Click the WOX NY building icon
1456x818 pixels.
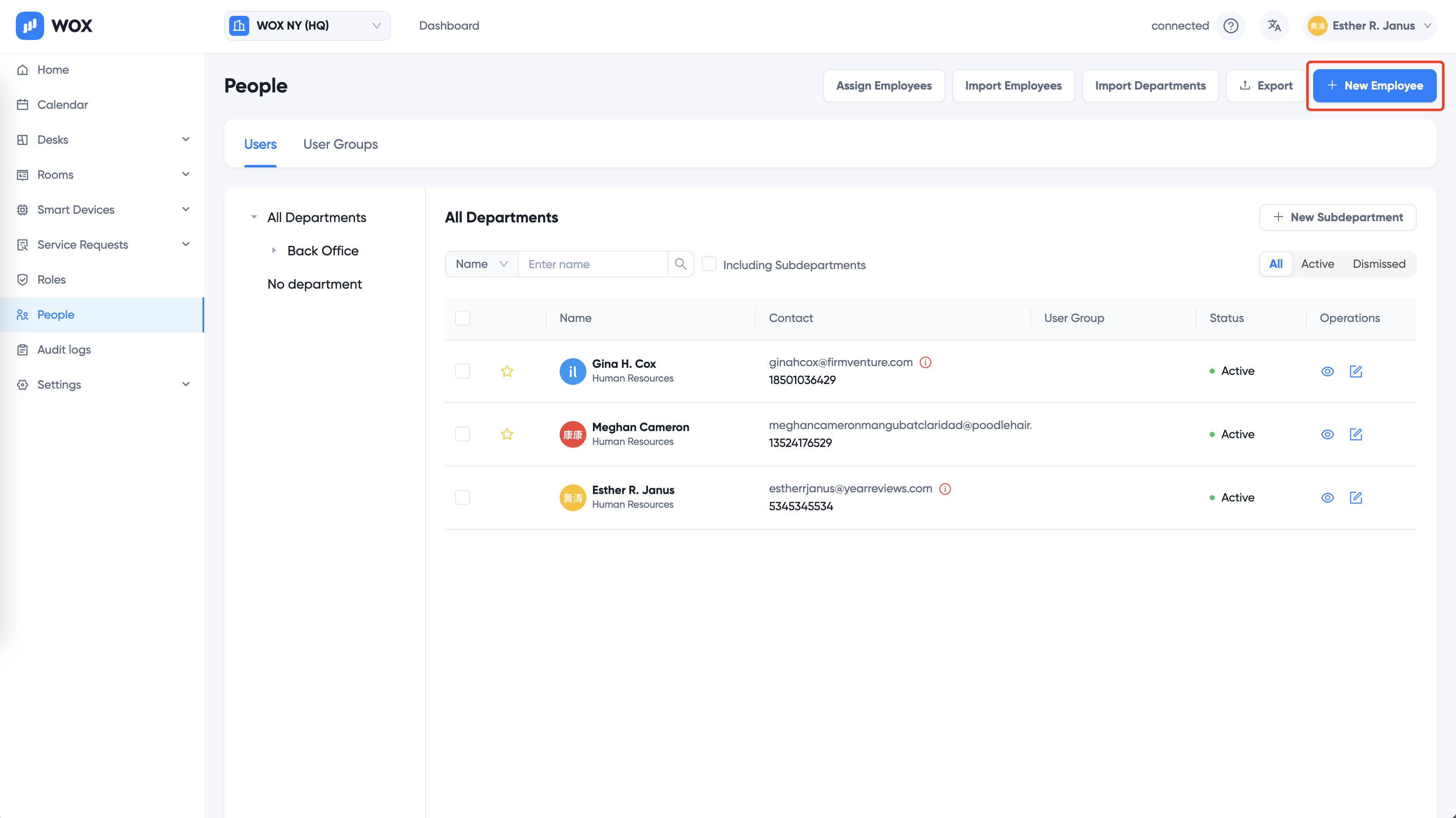pos(239,25)
